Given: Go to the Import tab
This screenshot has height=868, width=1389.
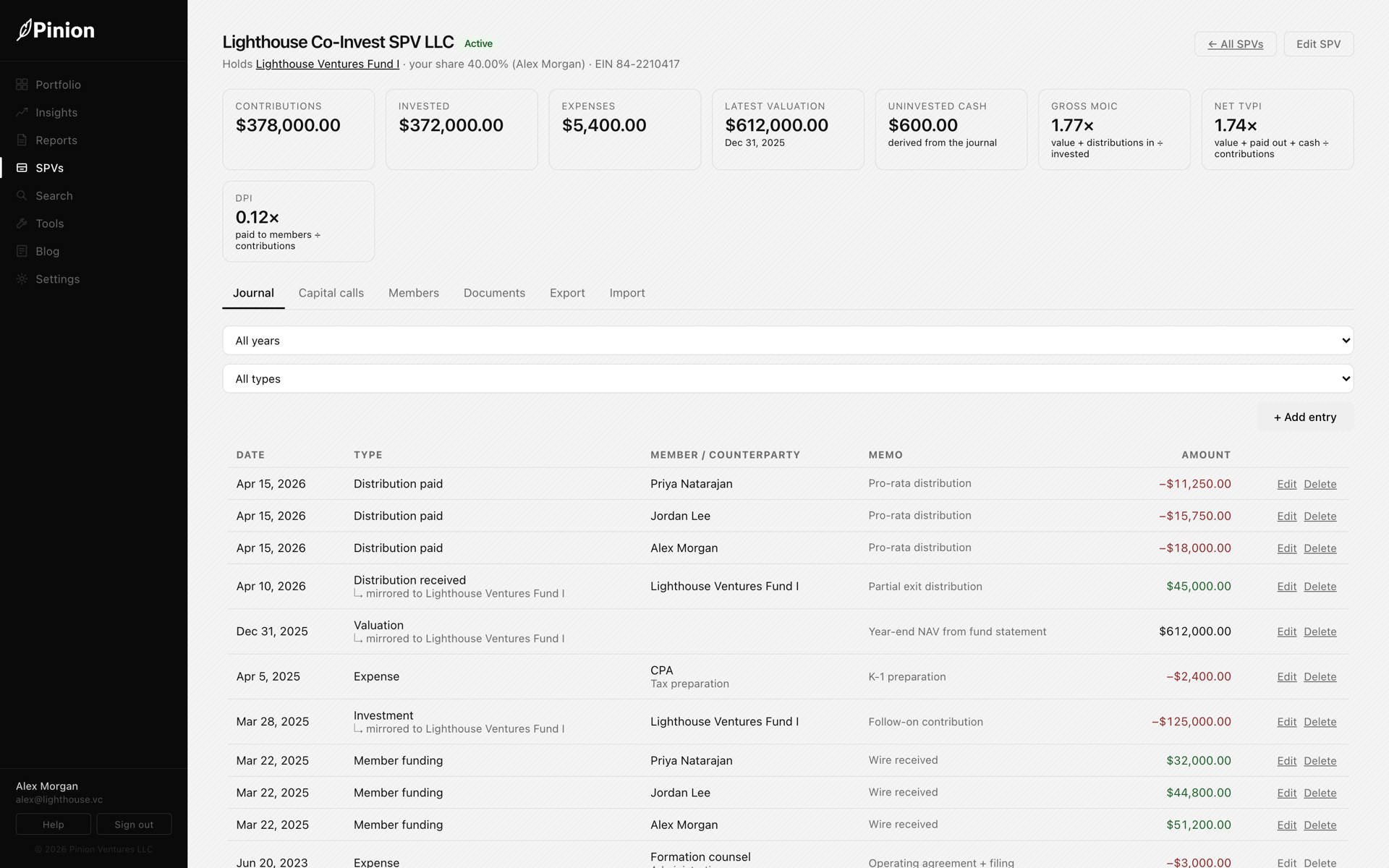Looking at the screenshot, I should coord(627,293).
